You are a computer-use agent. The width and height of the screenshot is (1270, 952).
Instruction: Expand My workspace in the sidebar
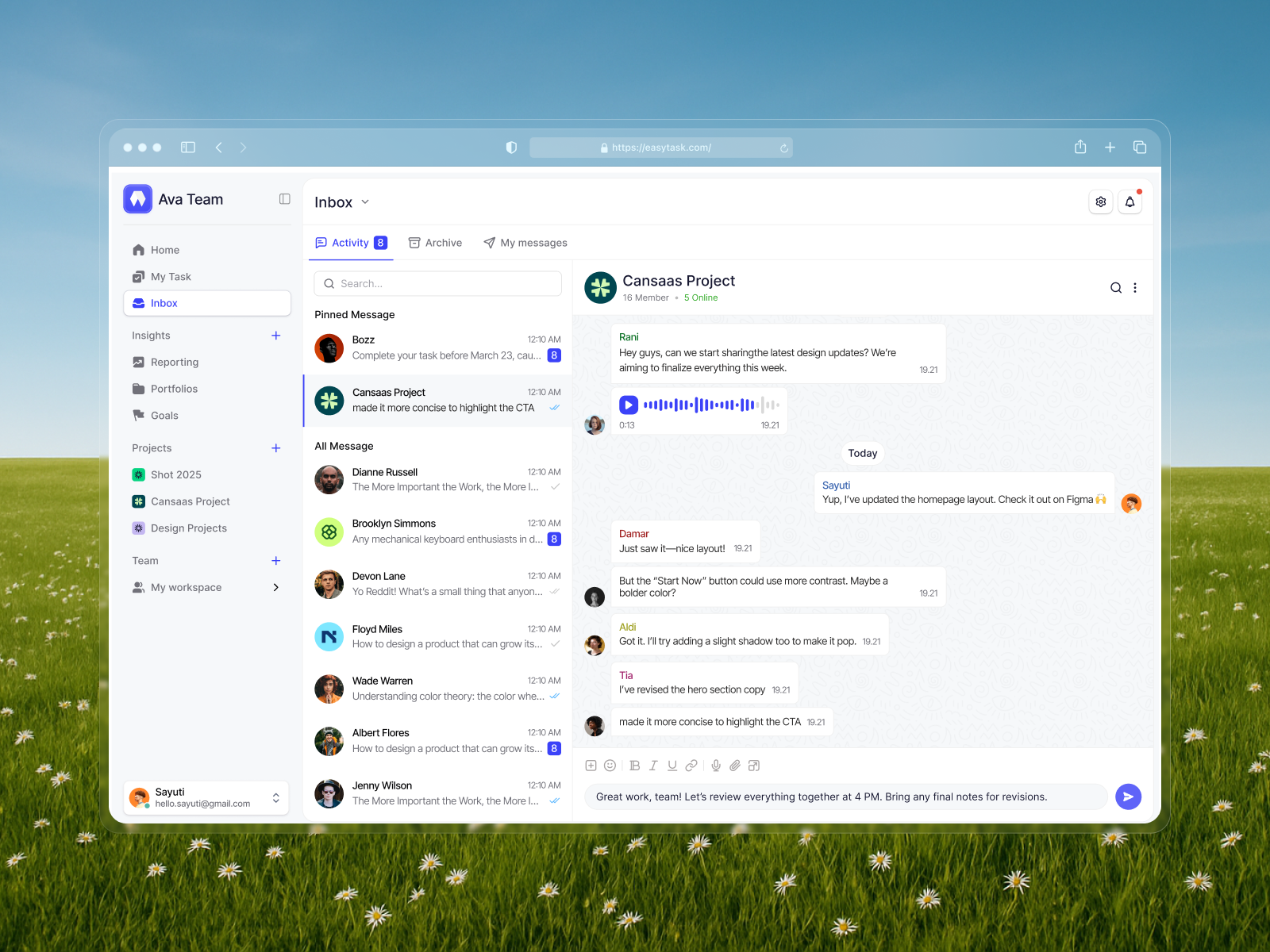pyautogui.click(x=276, y=587)
